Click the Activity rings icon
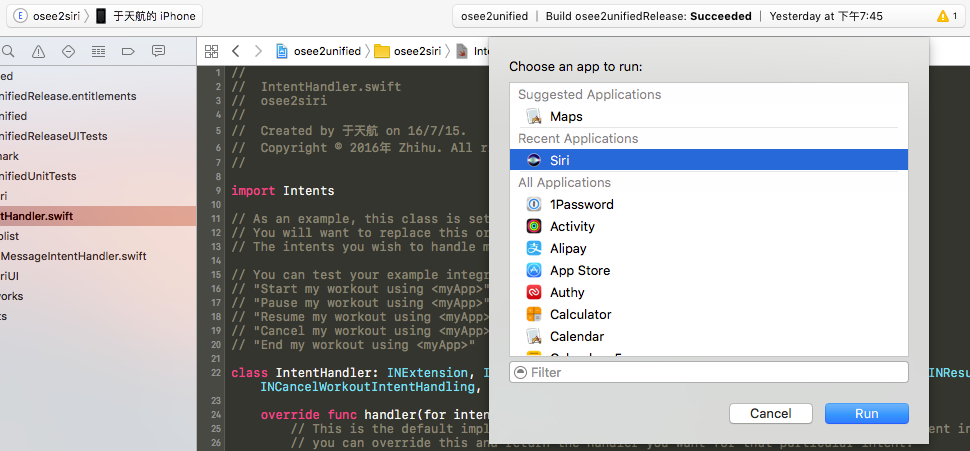This screenshot has width=970, height=451. pyautogui.click(x=533, y=226)
